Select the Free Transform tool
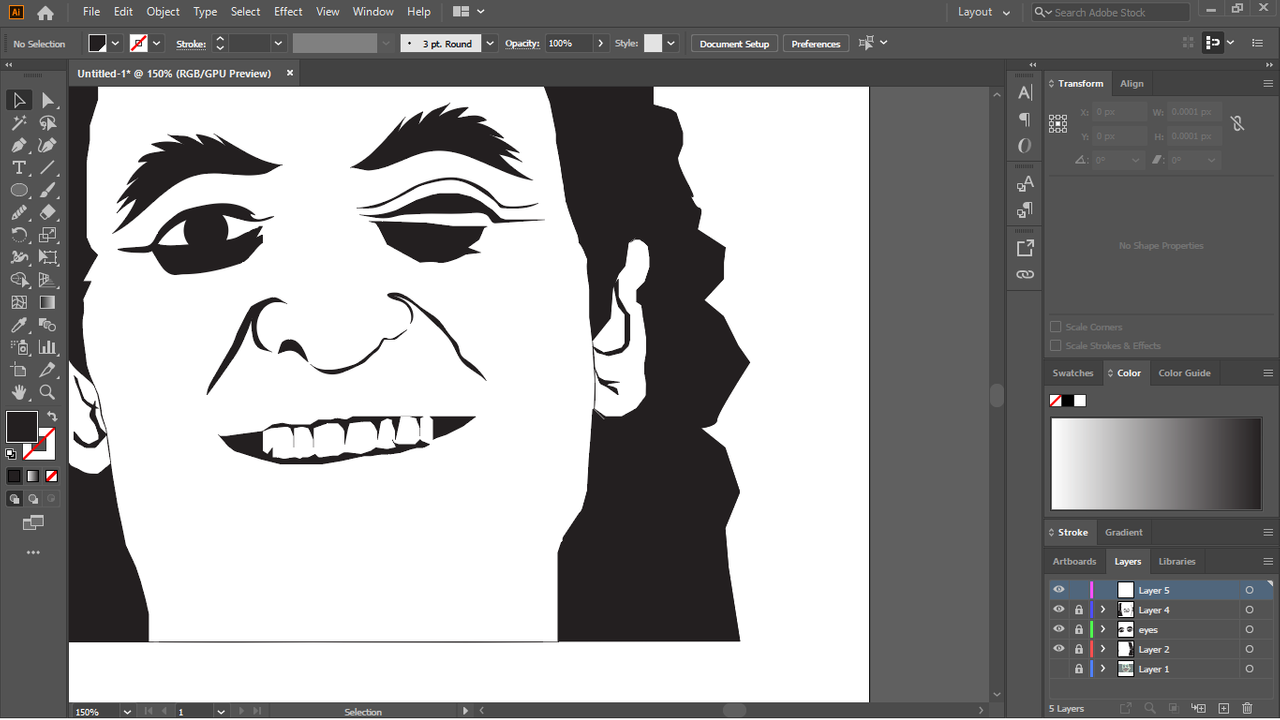This screenshot has height=720, width=1280. [x=47, y=258]
